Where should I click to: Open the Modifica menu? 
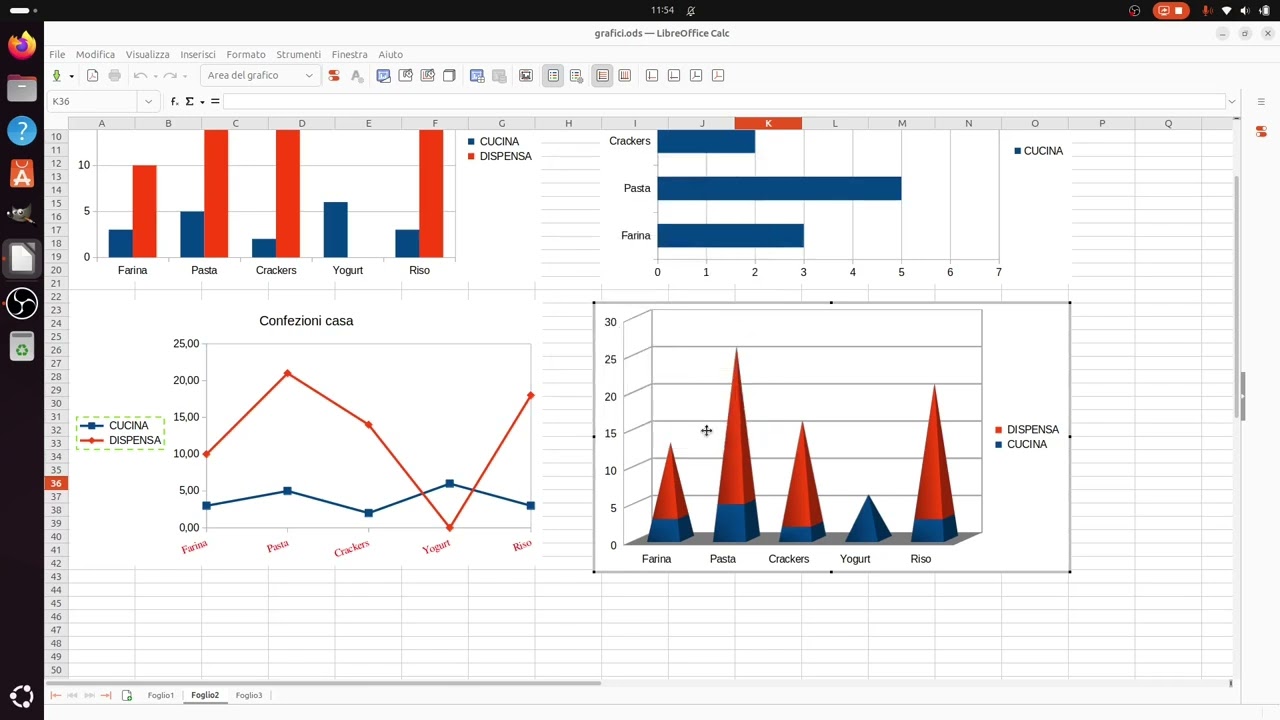[95, 54]
